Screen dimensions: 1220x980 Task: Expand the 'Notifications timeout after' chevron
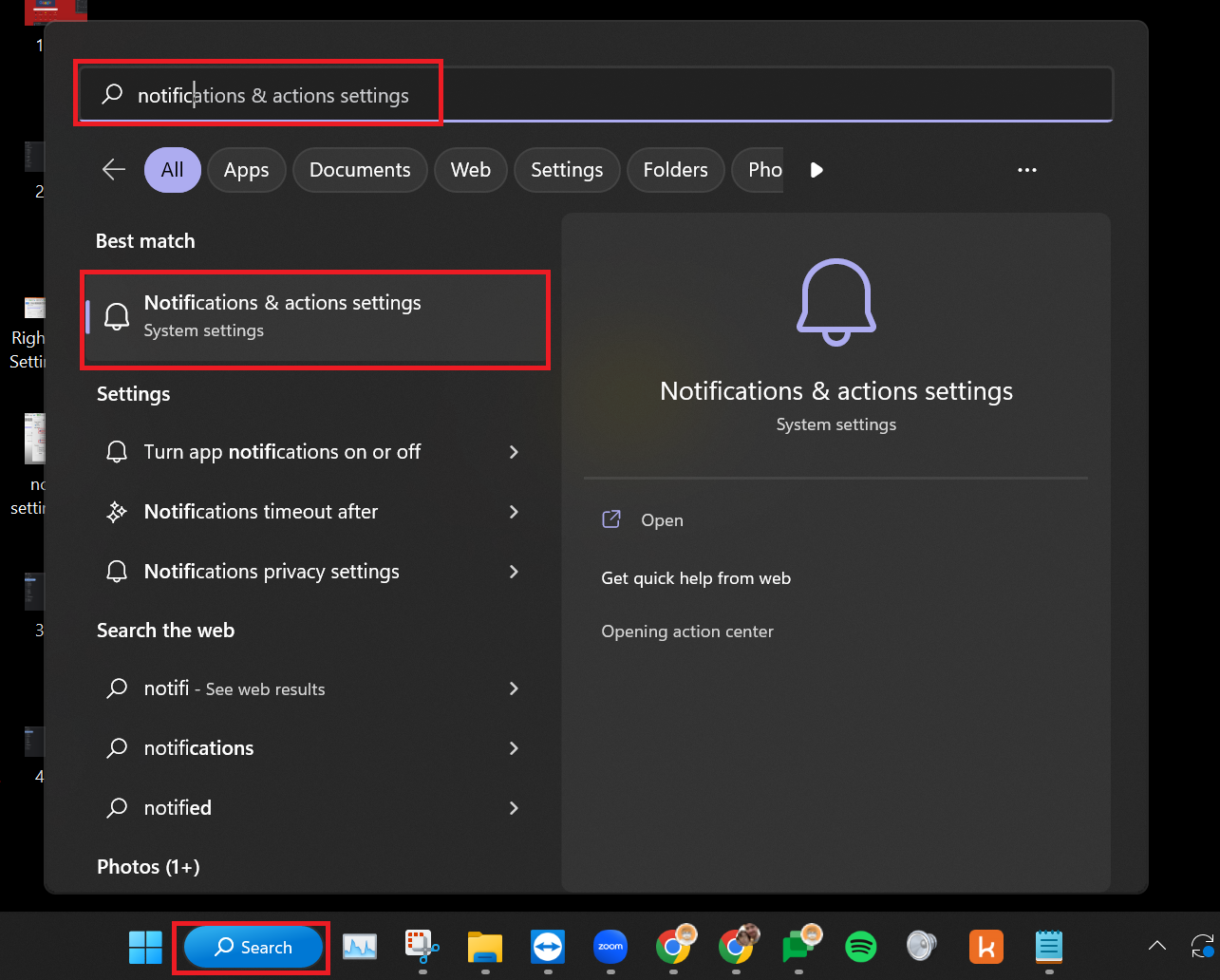coord(514,512)
